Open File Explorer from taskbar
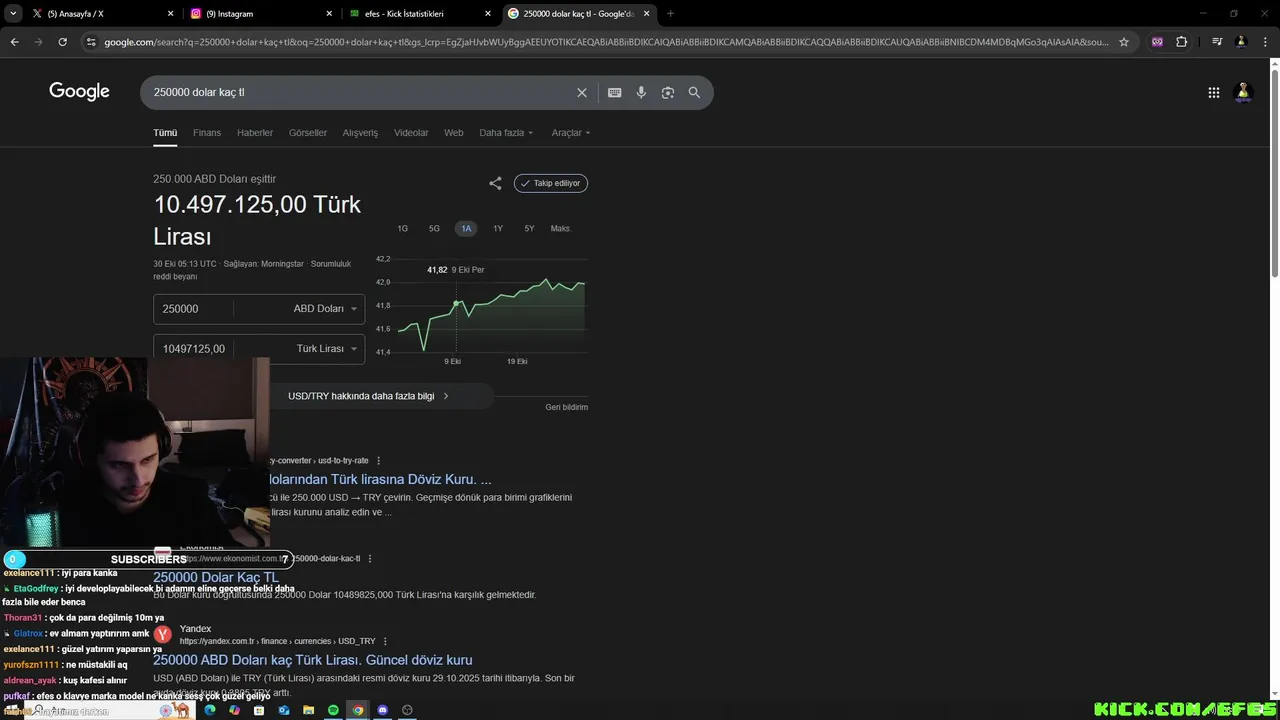Screen dimensions: 1280x720 [x=308, y=710]
